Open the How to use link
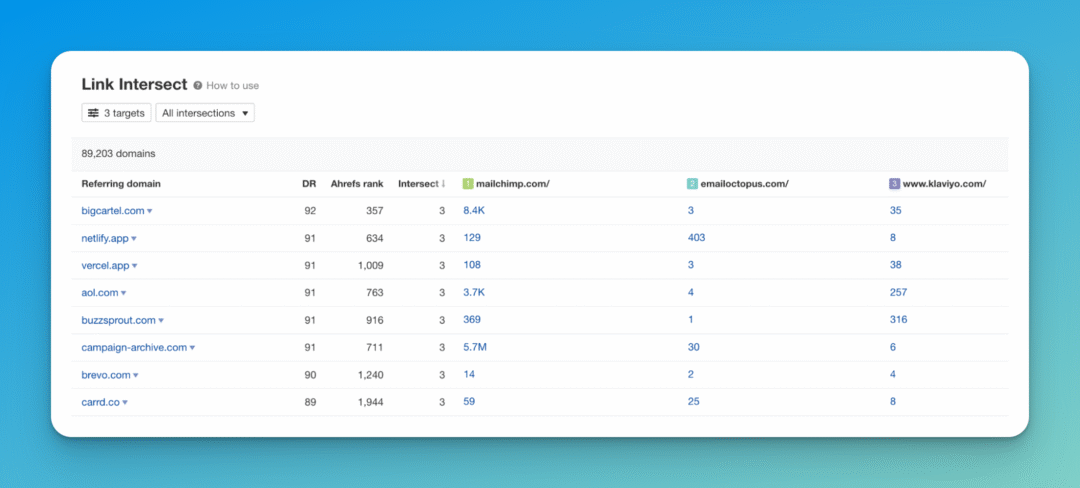The width and height of the screenshot is (1080, 488). click(233, 86)
